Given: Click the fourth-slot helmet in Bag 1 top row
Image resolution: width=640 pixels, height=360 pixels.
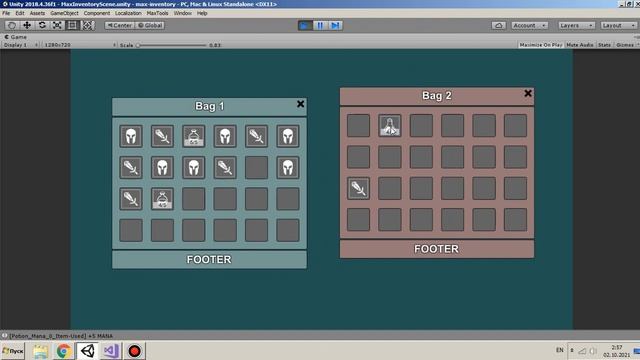Looking at the screenshot, I should [225, 136].
